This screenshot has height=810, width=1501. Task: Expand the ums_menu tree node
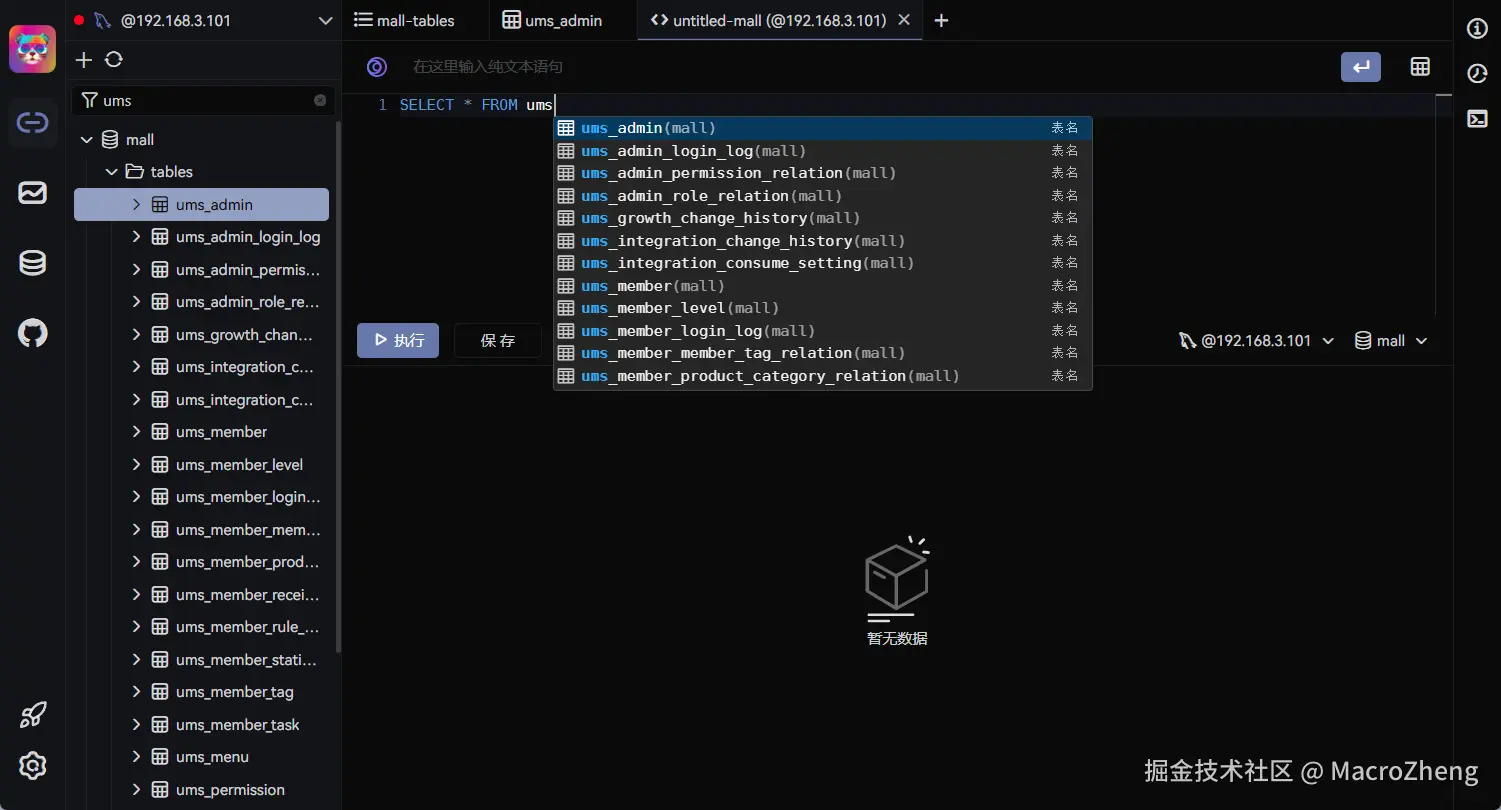click(x=137, y=757)
